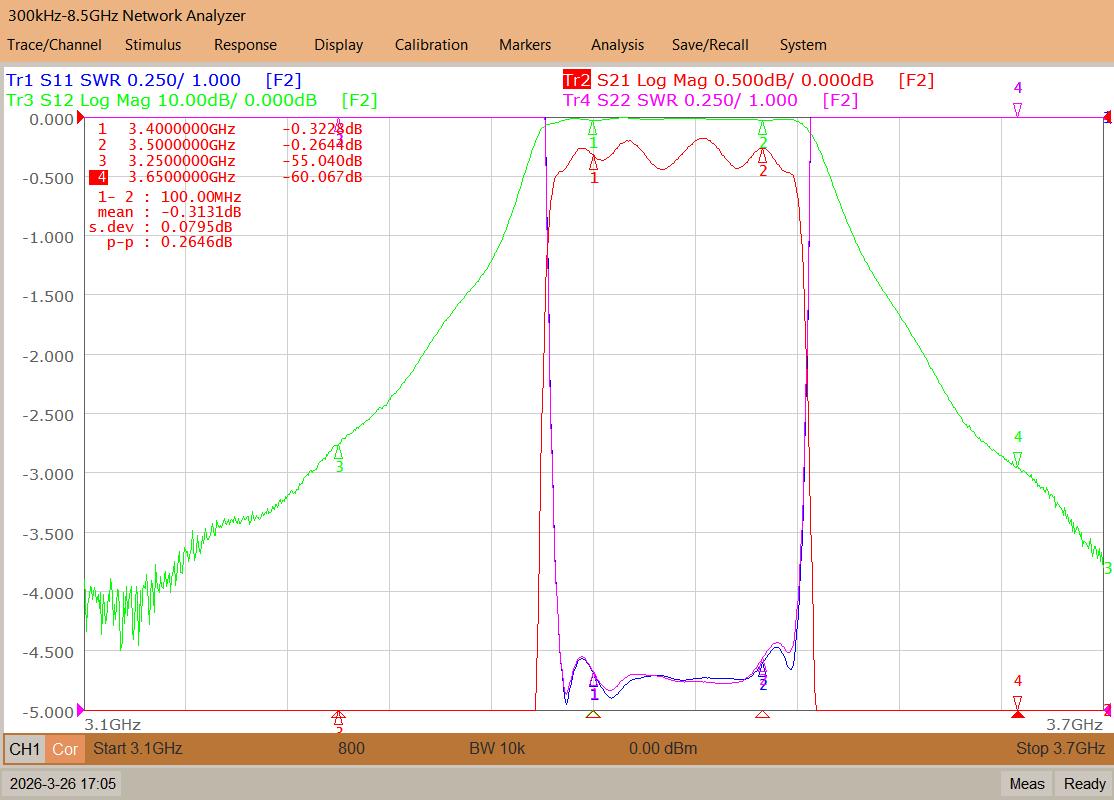1114x800 pixels.
Task: Click marker 1 row 3.4000000GHz
Action: coord(229,129)
